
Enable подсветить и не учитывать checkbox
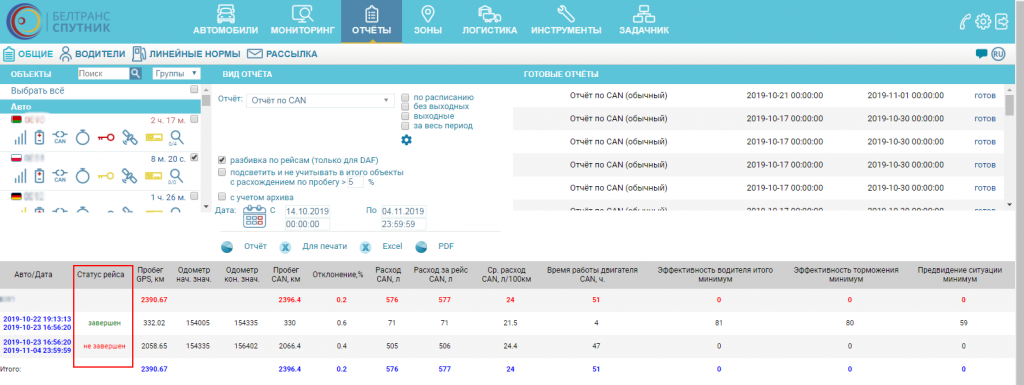pos(222,172)
